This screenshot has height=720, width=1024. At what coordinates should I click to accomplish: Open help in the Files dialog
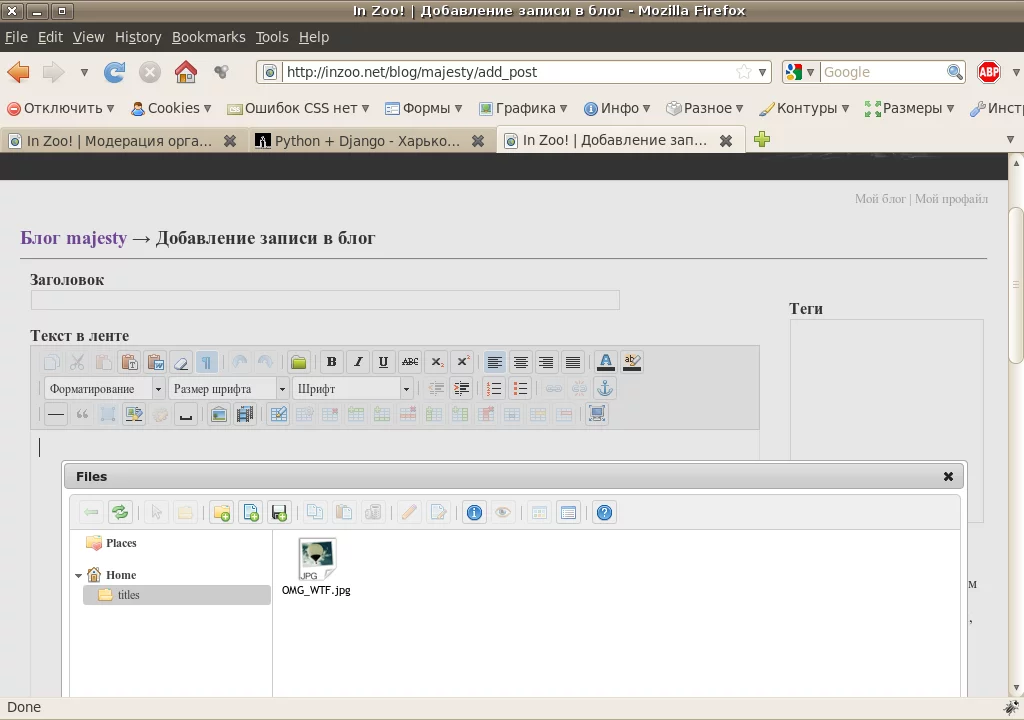click(x=605, y=513)
